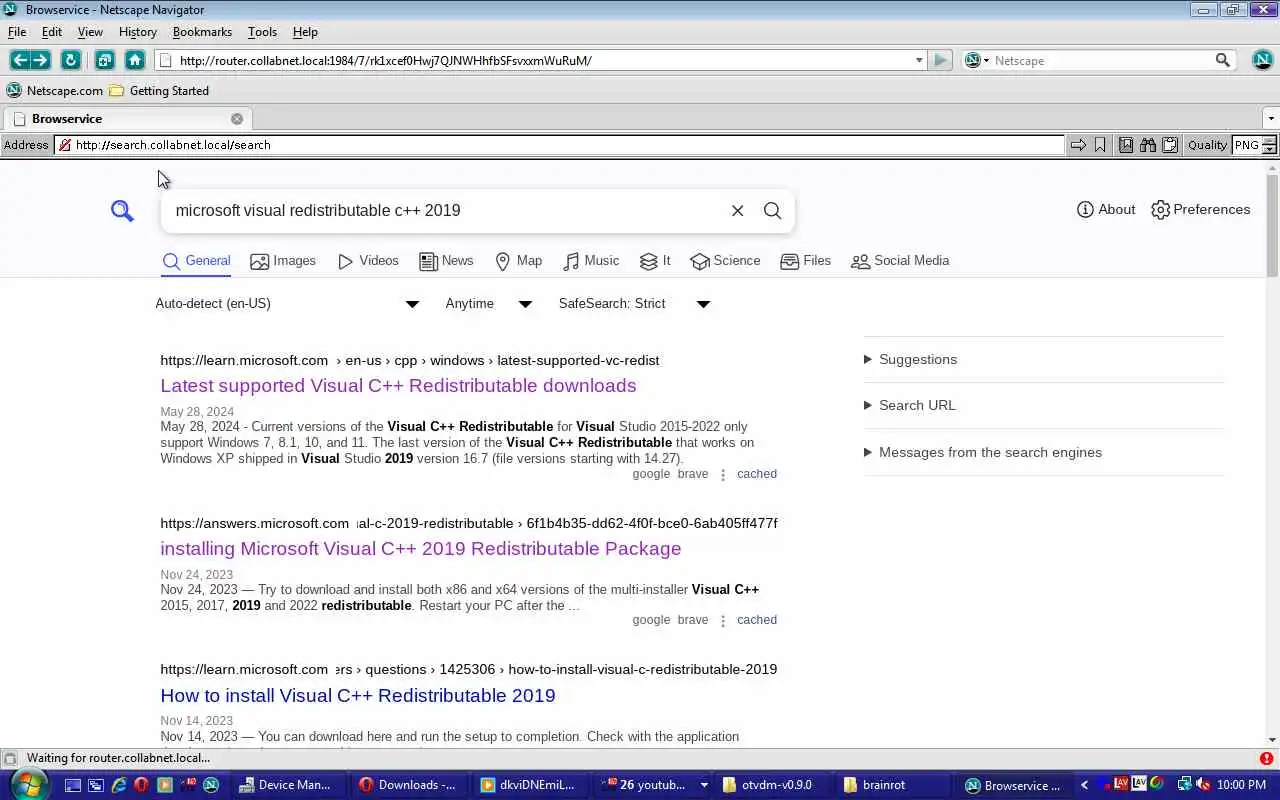Image resolution: width=1280 pixels, height=800 pixels.
Task: Click the Netscape N throbber logo
Action: 1262,60
